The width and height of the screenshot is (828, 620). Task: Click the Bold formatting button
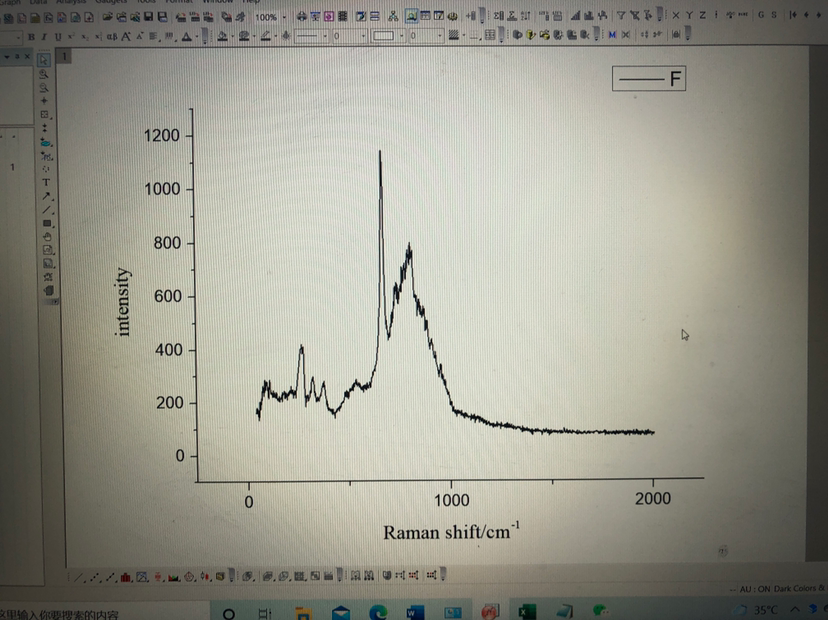point(31,36)
